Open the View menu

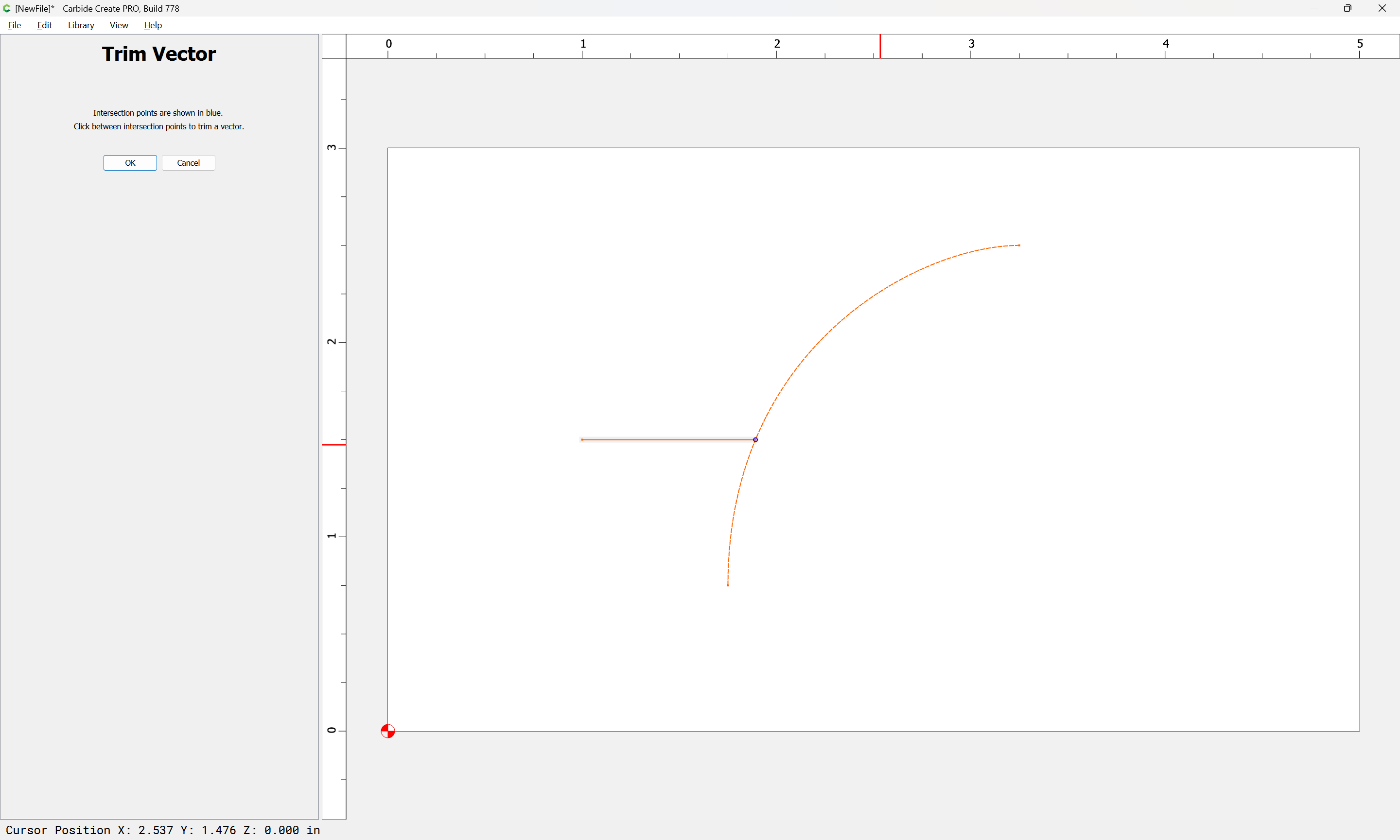(x=119, y=25)
